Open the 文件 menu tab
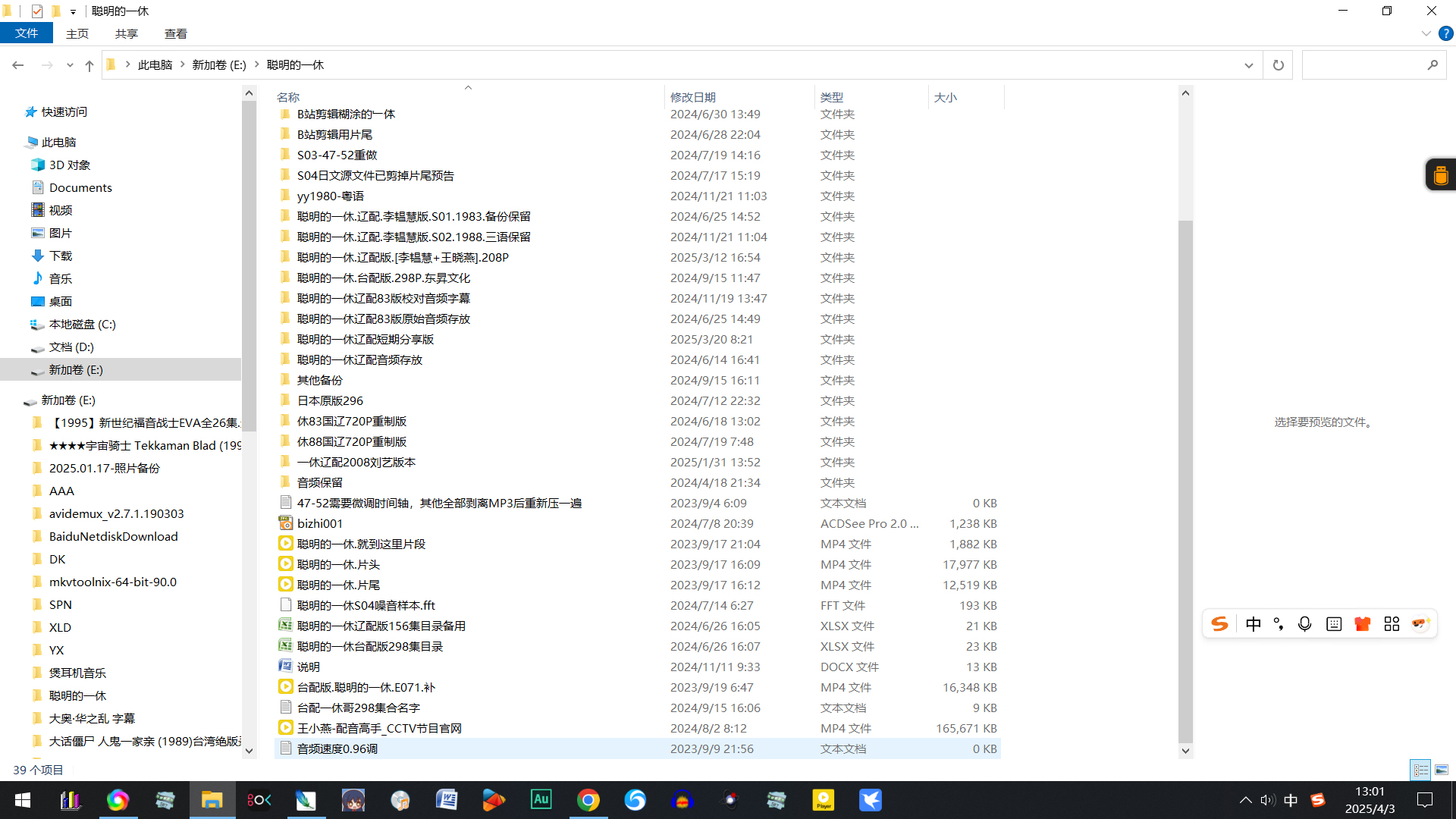The image size is (1456, 819). 27,33
